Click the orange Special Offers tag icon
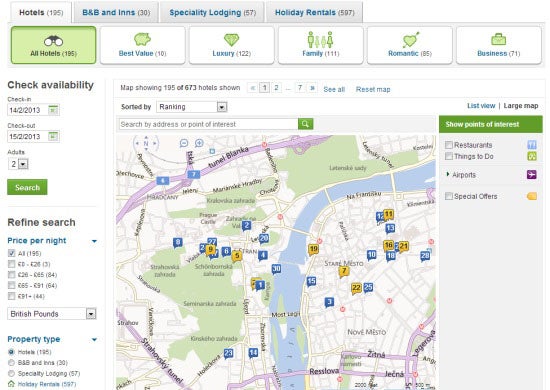This screenshot has height=390, width=550. click(532, 196)
